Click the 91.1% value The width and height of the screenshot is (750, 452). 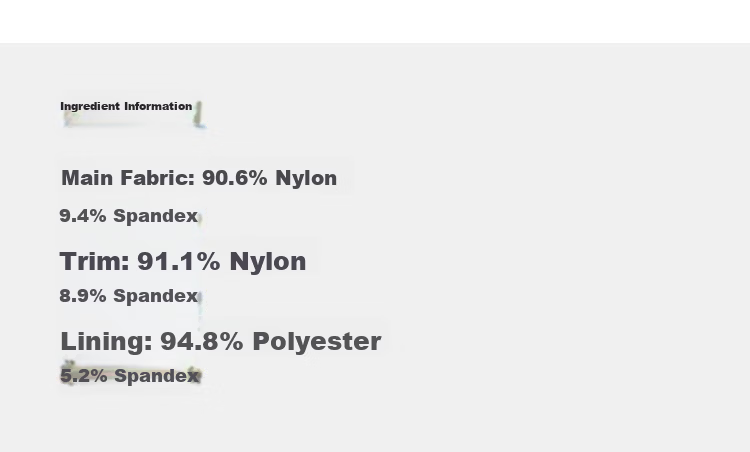179,261
